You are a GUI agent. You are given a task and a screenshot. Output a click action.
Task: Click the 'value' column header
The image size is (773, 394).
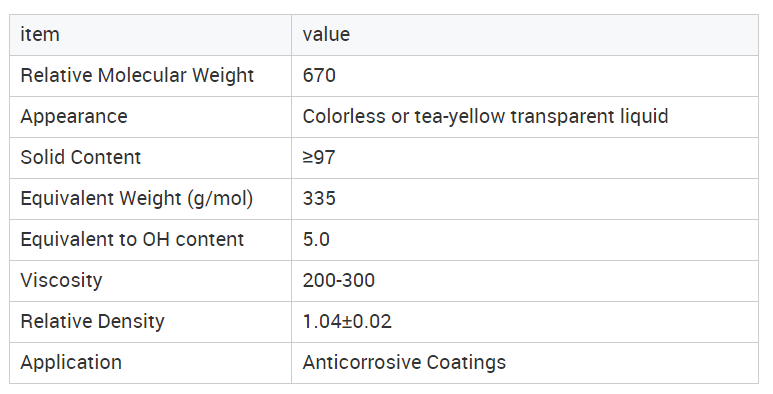click(525, 35)
